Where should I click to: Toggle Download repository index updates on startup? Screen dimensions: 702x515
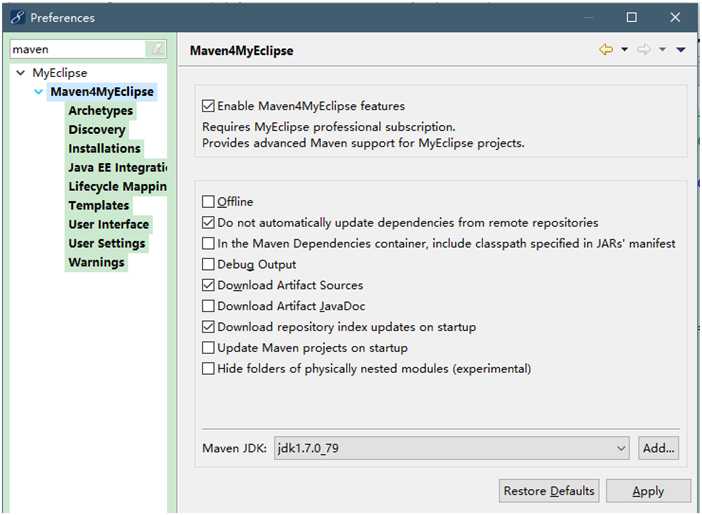tap(208, 327)
